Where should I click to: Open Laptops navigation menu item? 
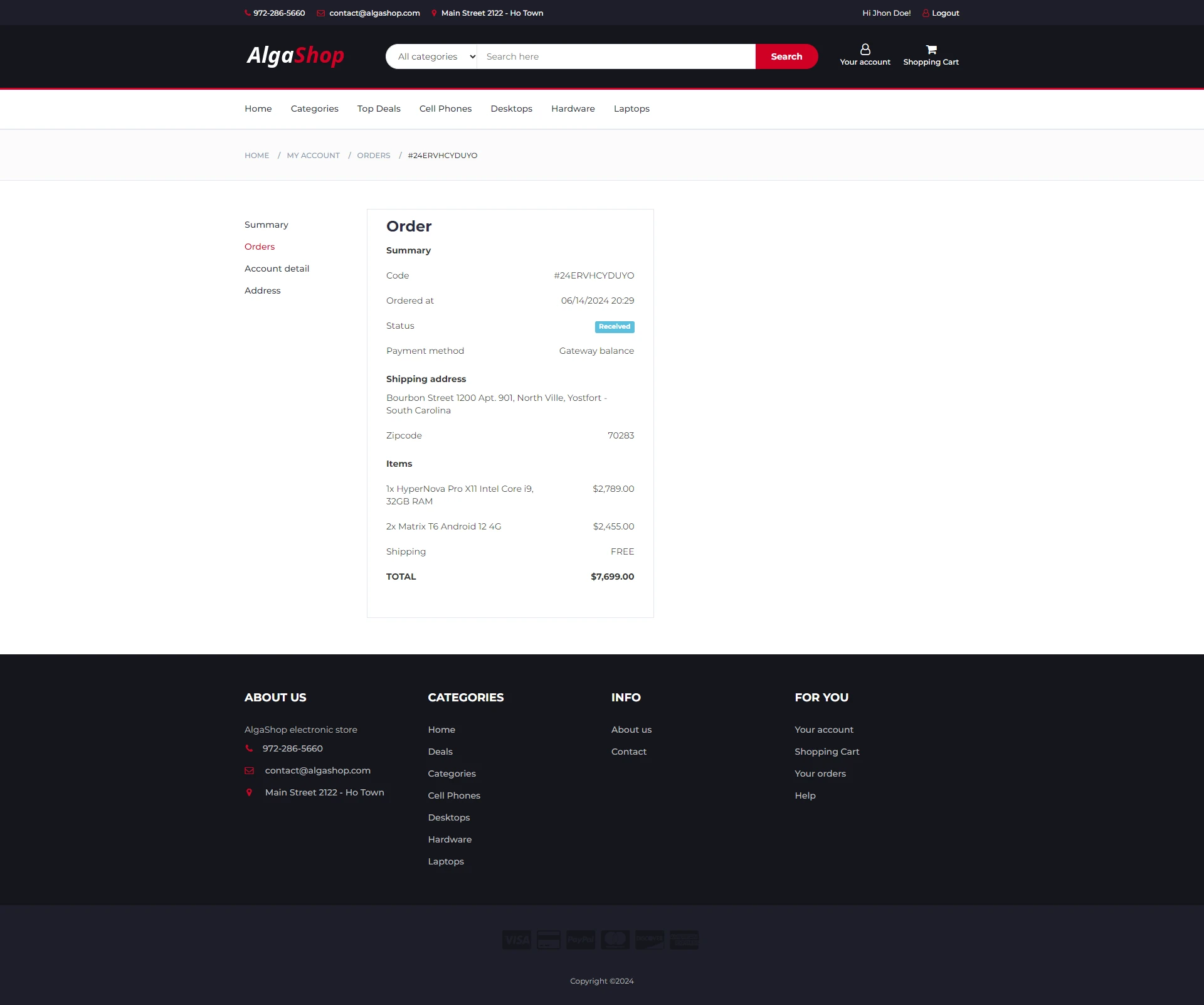[631, 109]
